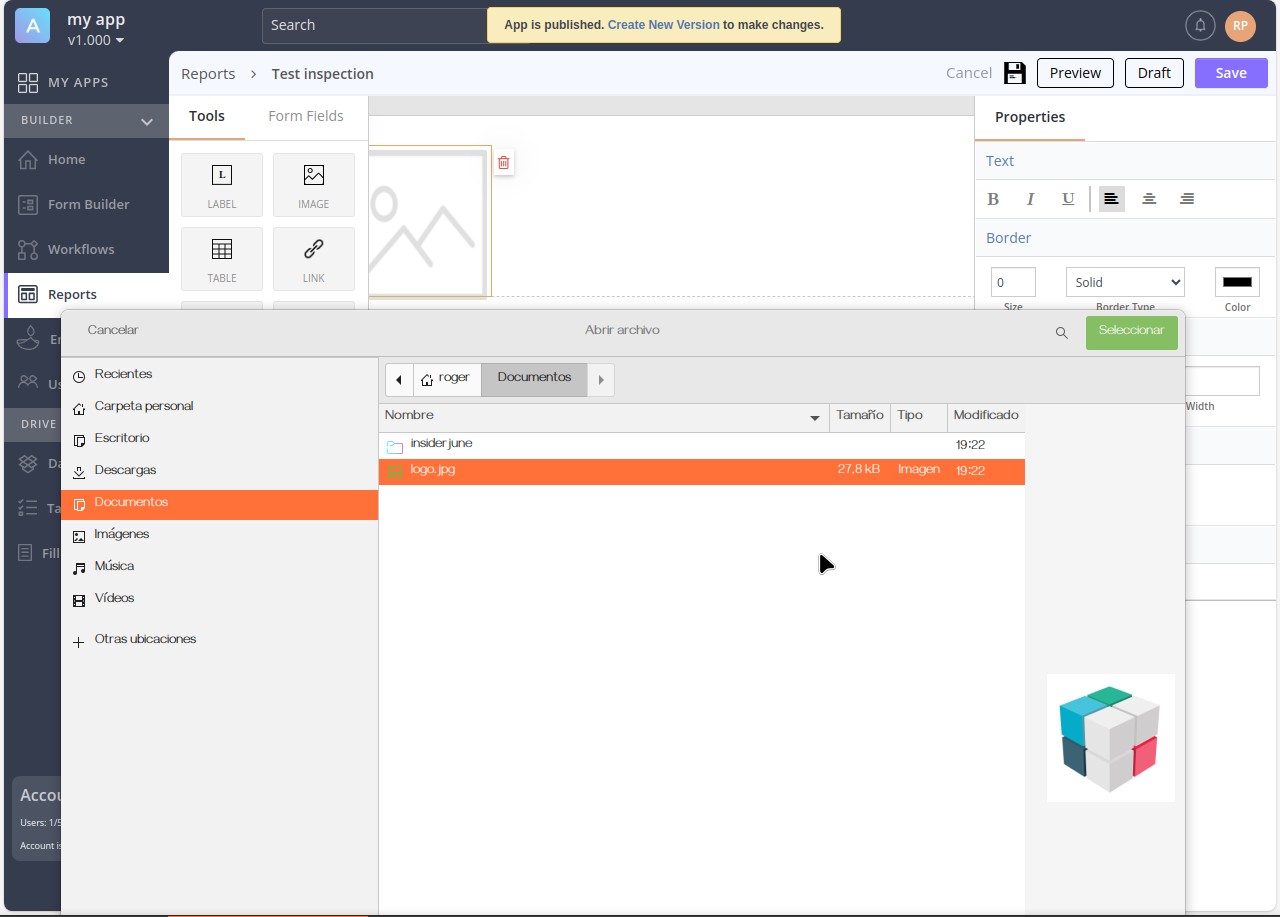
Task: Toggle italic text formatting
Action: point(1030,199)
